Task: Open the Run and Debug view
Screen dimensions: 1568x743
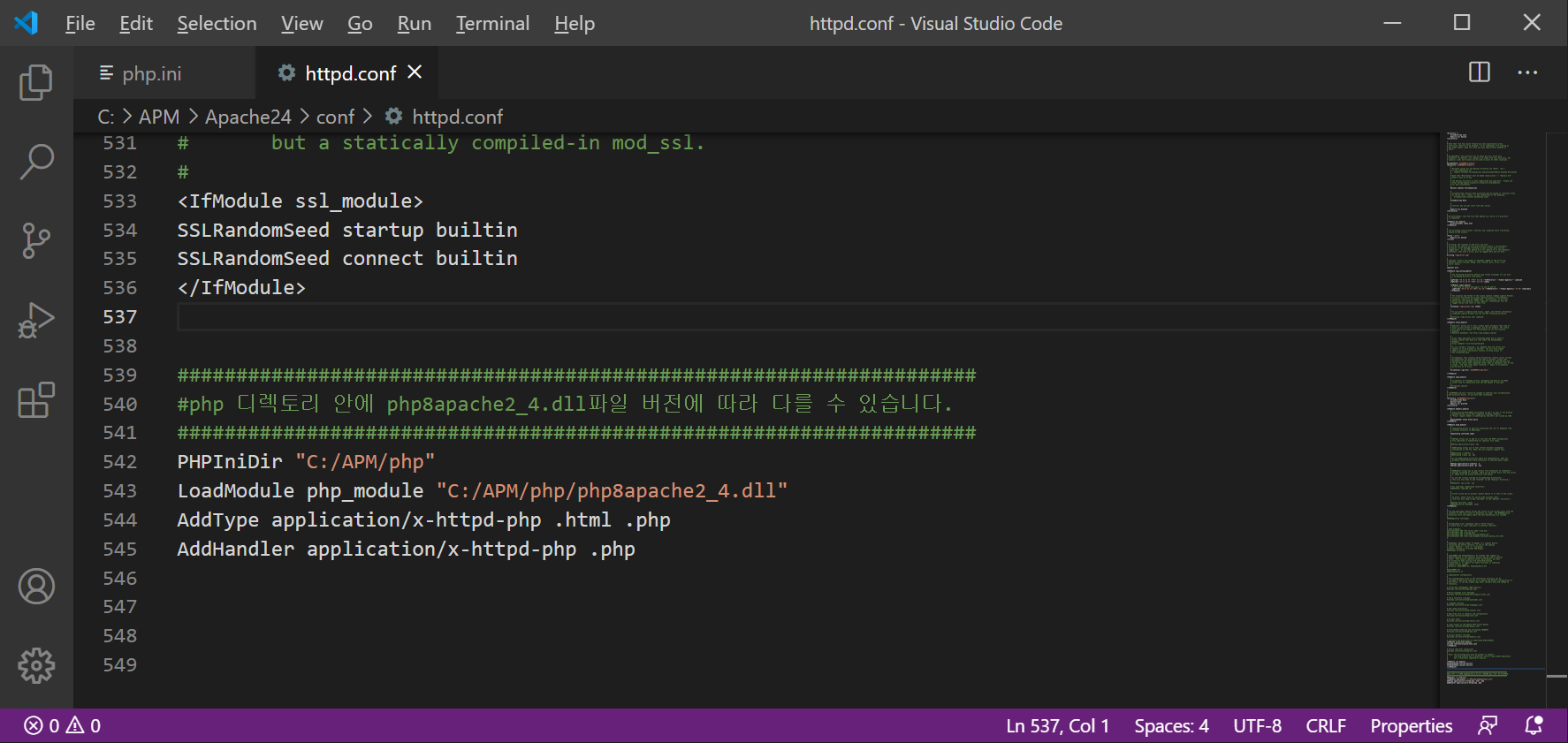Action: point(36,321)
